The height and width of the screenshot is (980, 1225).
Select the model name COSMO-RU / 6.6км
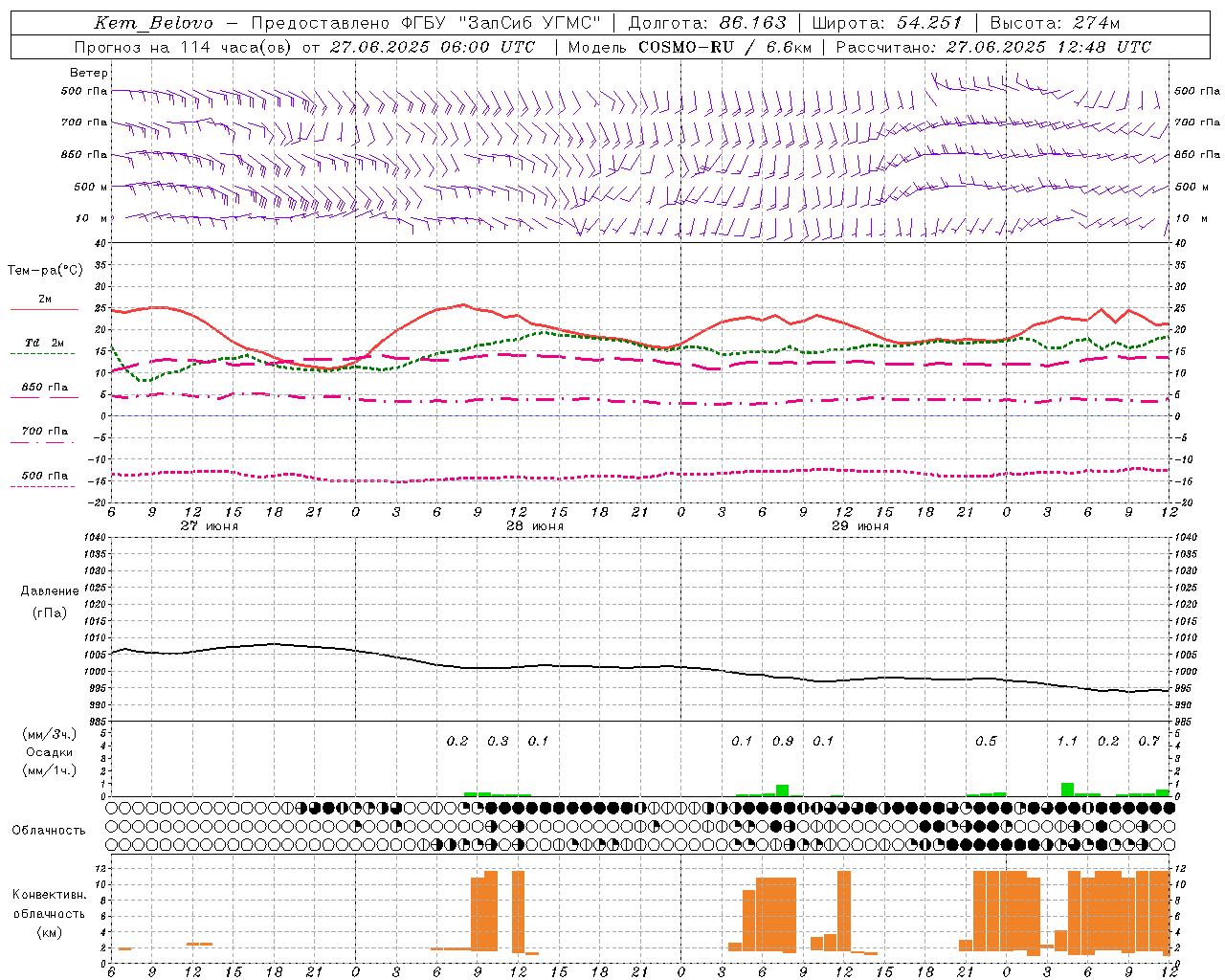(724, 47)
